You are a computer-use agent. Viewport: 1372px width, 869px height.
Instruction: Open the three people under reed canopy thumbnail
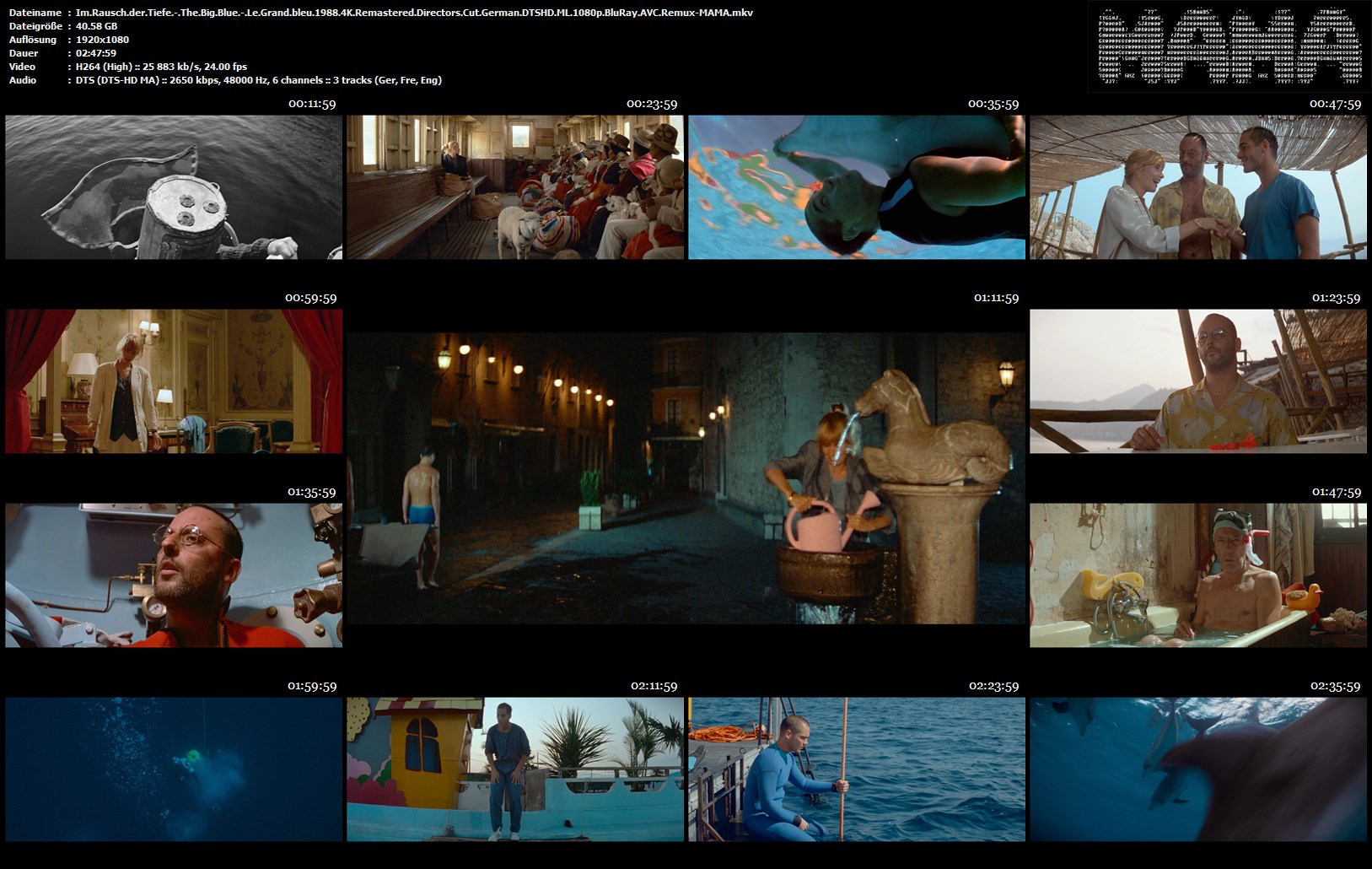pos(1198,187)
